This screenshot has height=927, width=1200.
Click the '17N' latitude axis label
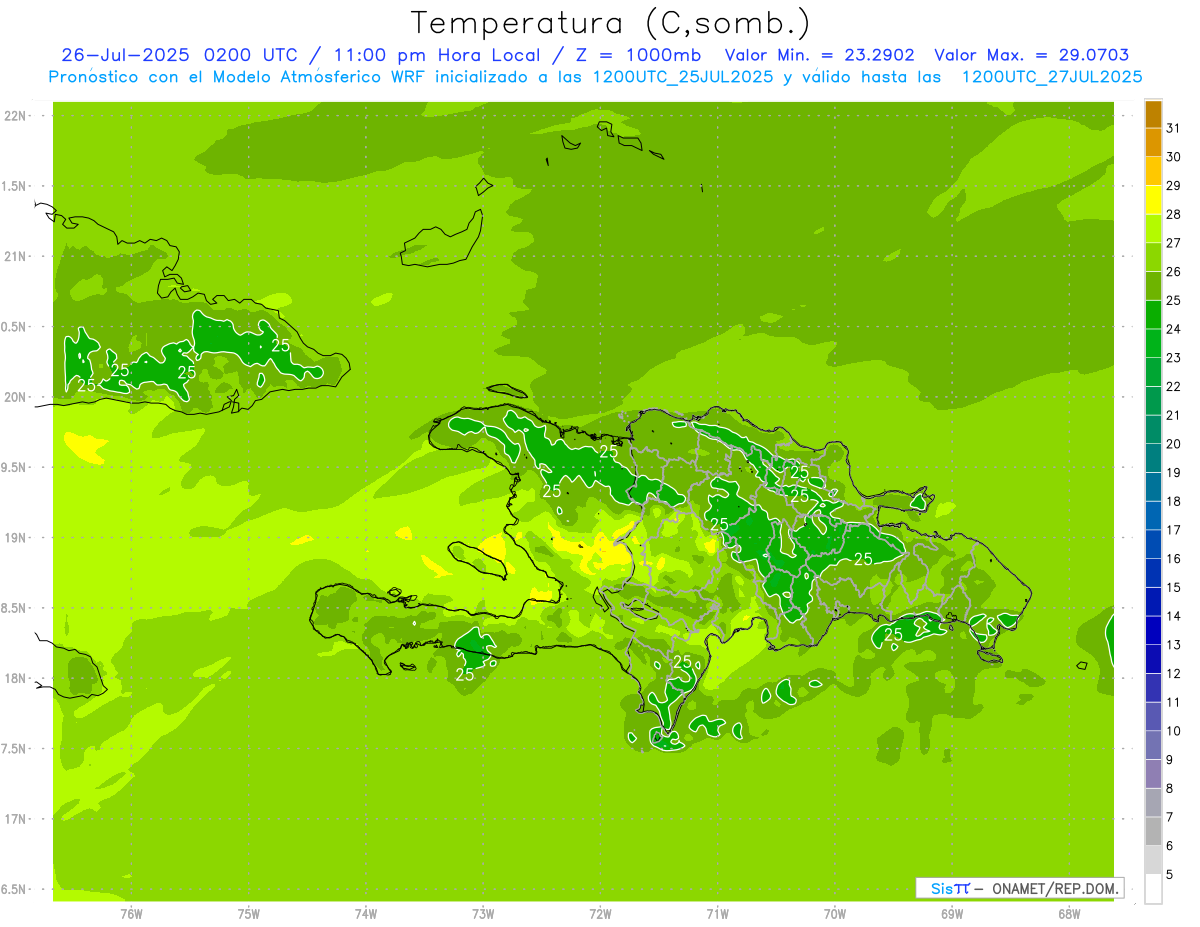tap(16, 819)
